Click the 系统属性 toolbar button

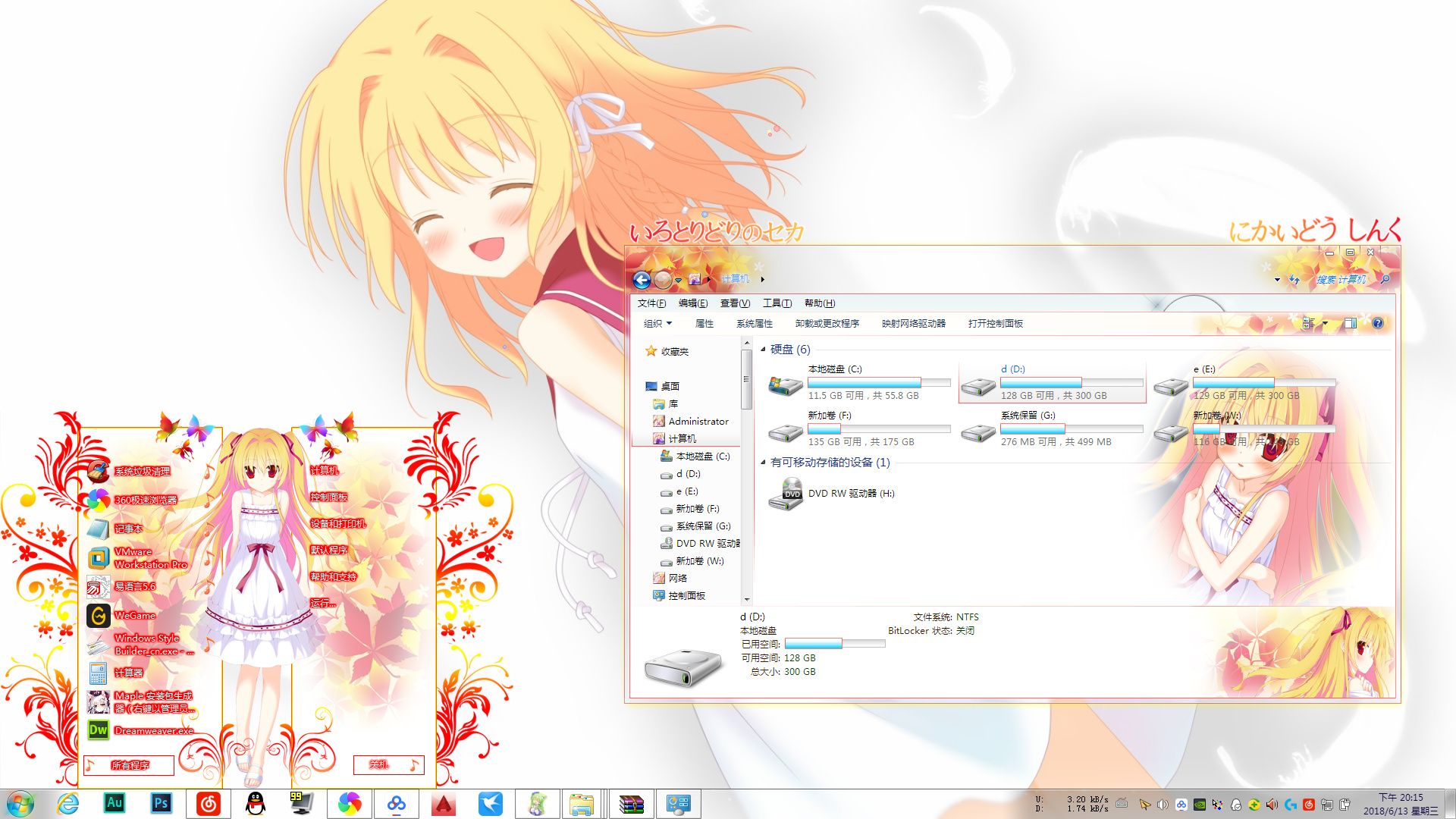click(x=755, y=324)
